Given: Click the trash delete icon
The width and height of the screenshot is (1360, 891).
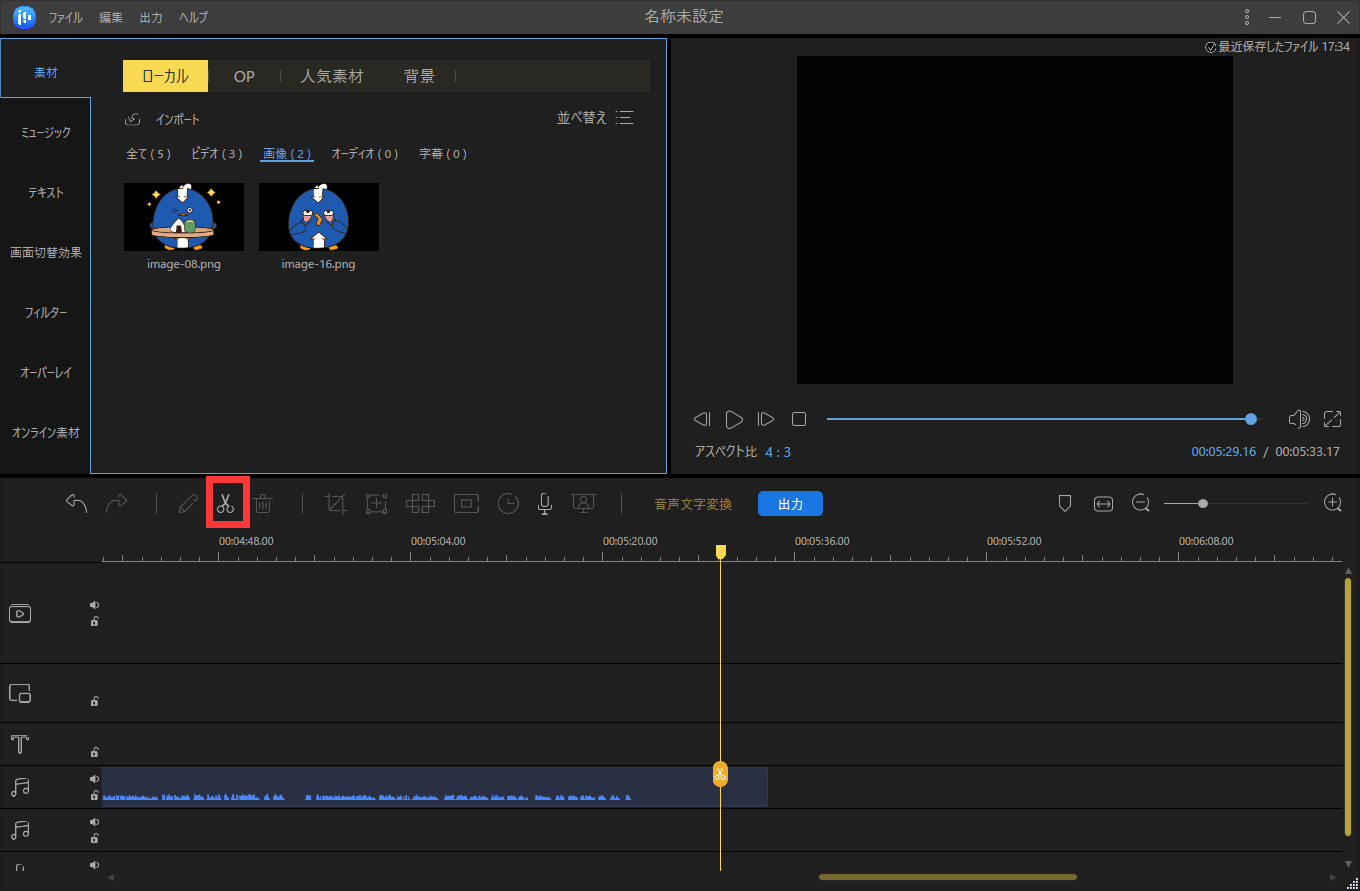Looking at the screenshot, I should point(263,504).
